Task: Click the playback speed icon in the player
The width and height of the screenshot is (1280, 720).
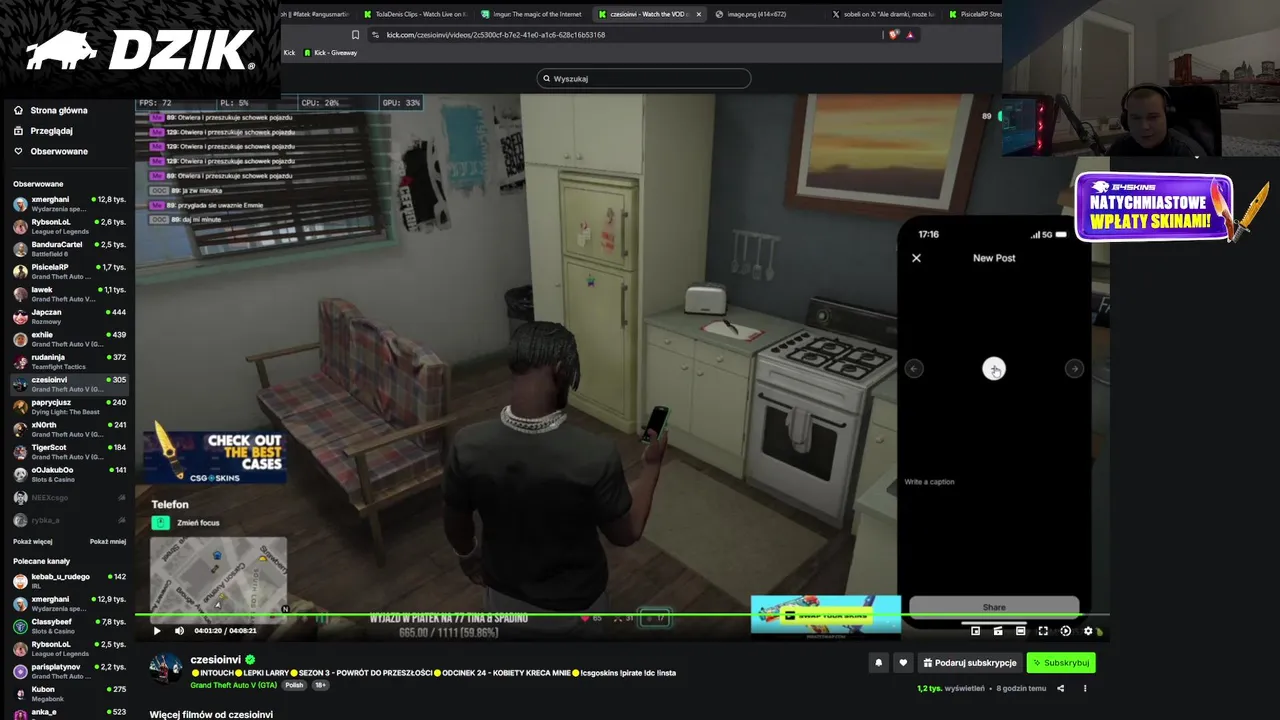Action: pyautogui.click(x=1065, y=631)
